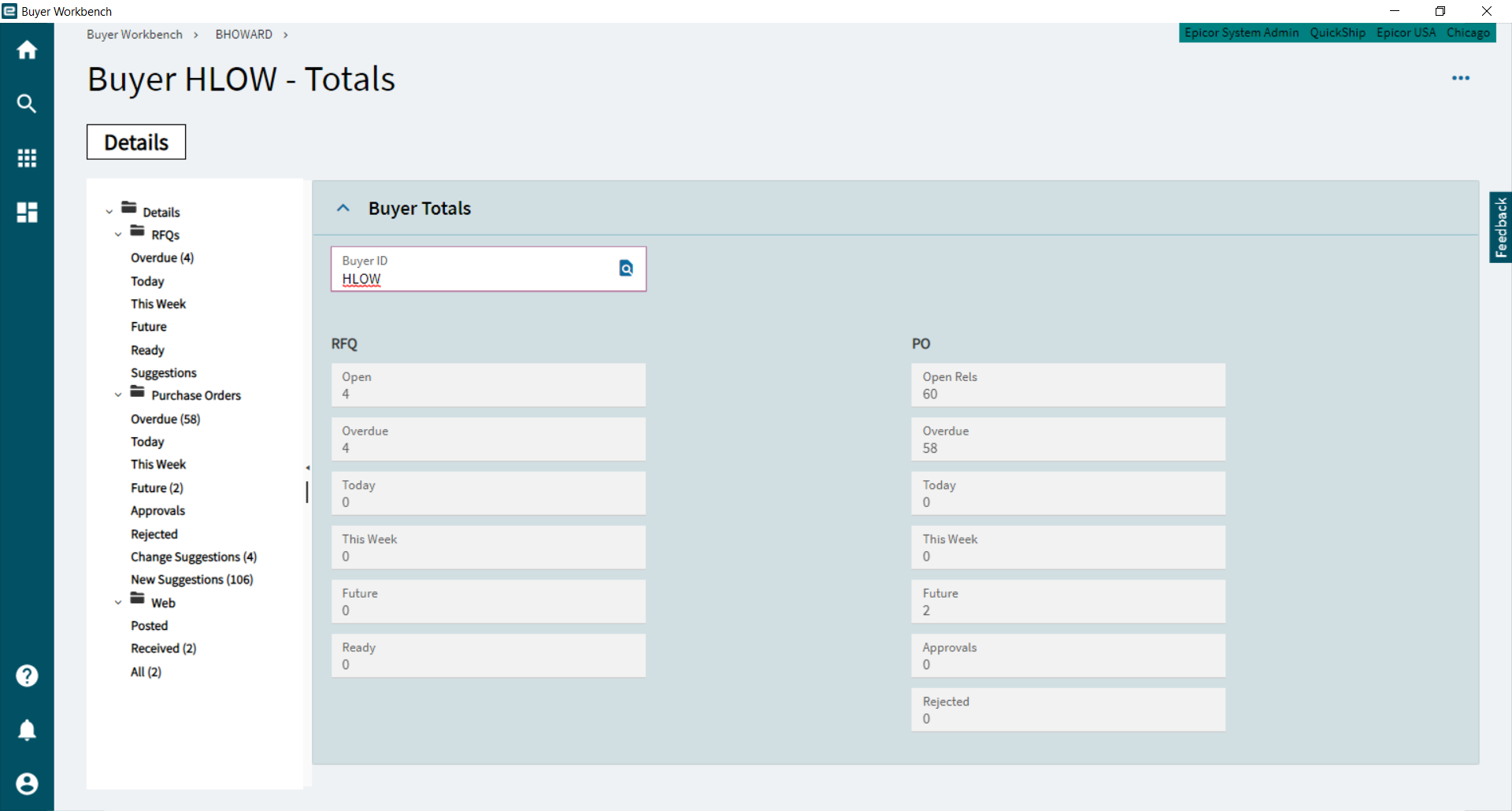1512x811 pixels.
Task: Click the RFQ This Week field
Action: [488, 547]
